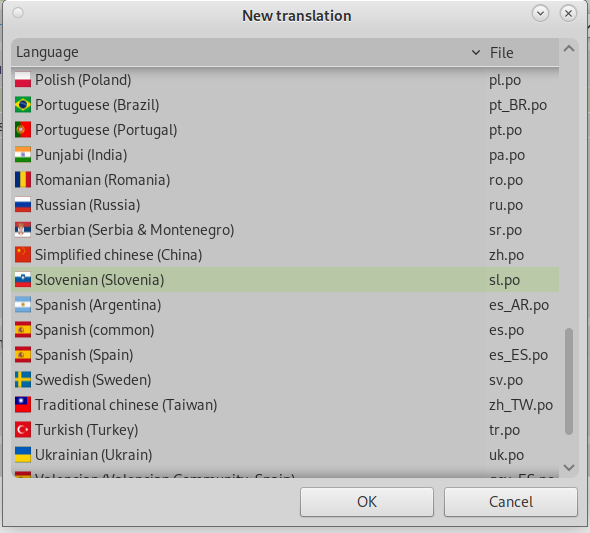
Task: Click the es_AR.po file cell
Action: click(x=519, y=305)
